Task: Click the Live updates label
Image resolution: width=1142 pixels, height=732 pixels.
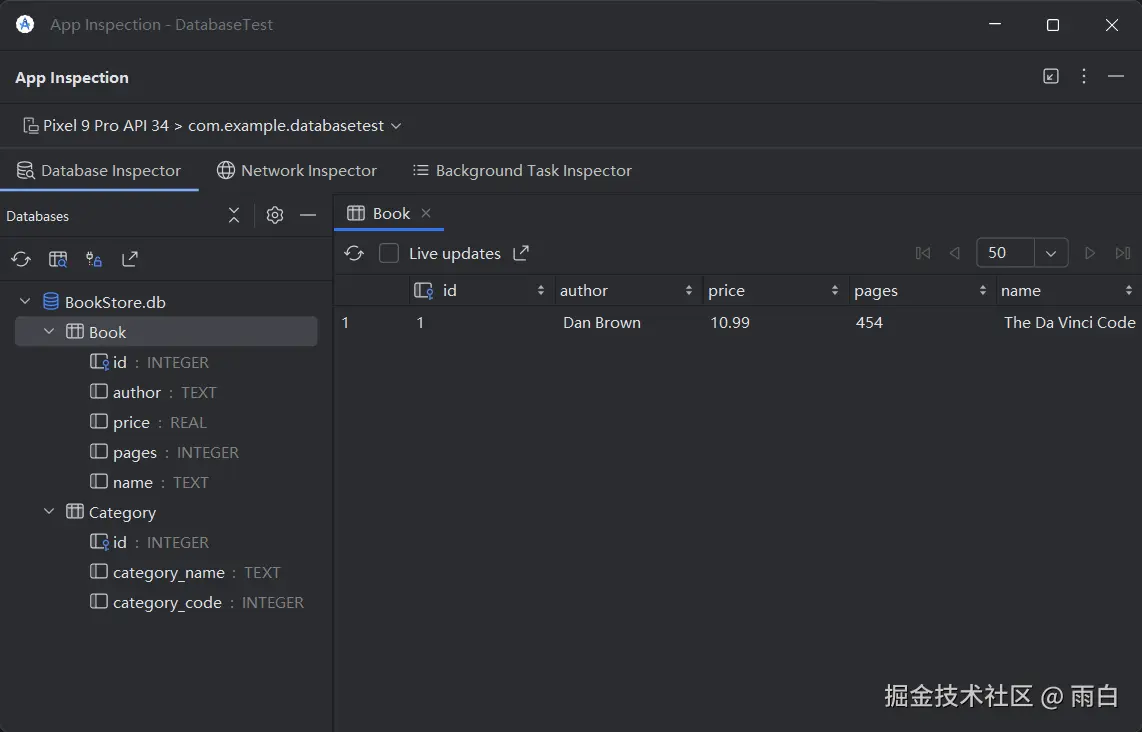Action: [454, 253]
